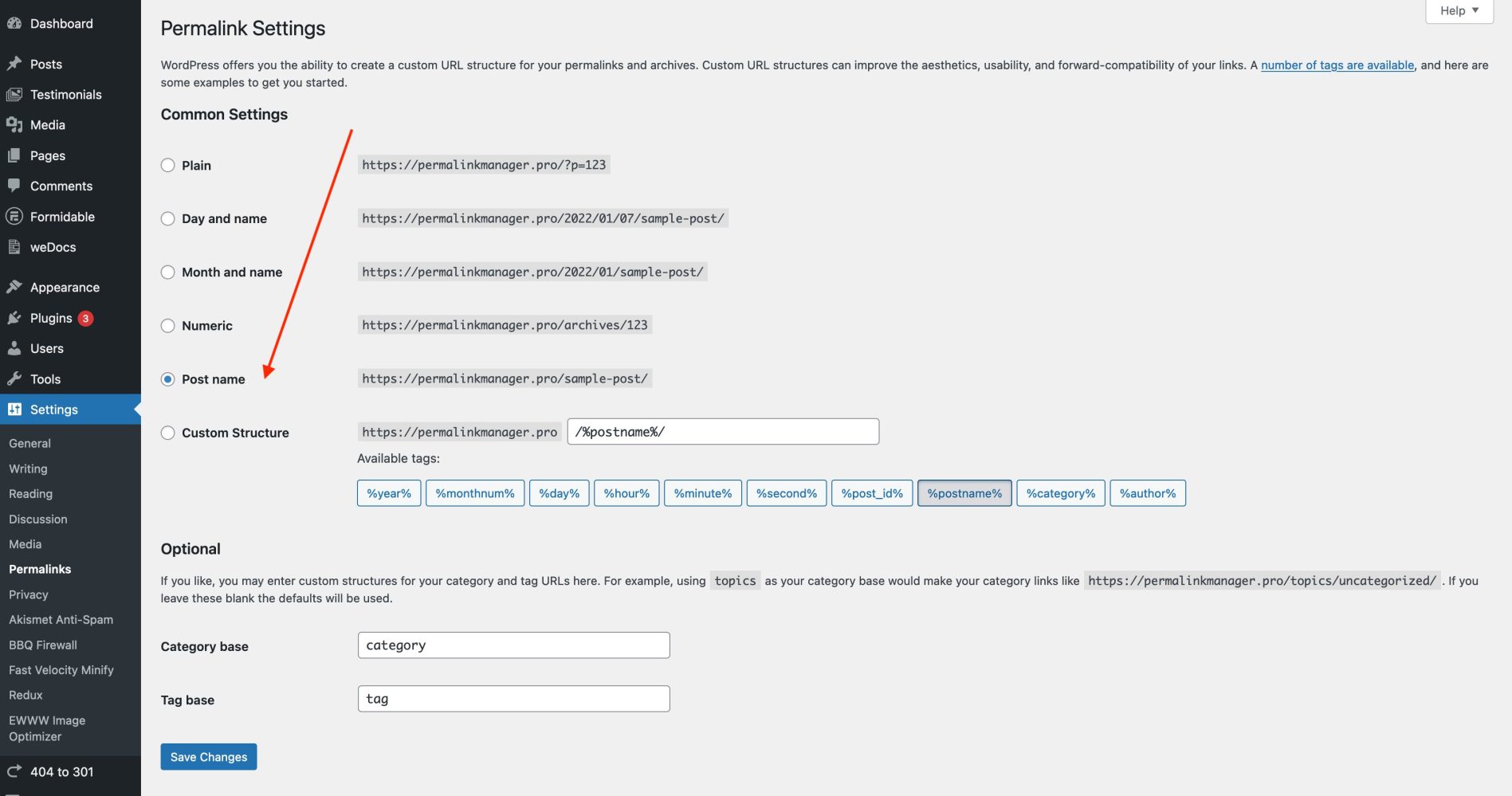Open the Help dropdown
1512x796 pixels.
coord(1458,10)
